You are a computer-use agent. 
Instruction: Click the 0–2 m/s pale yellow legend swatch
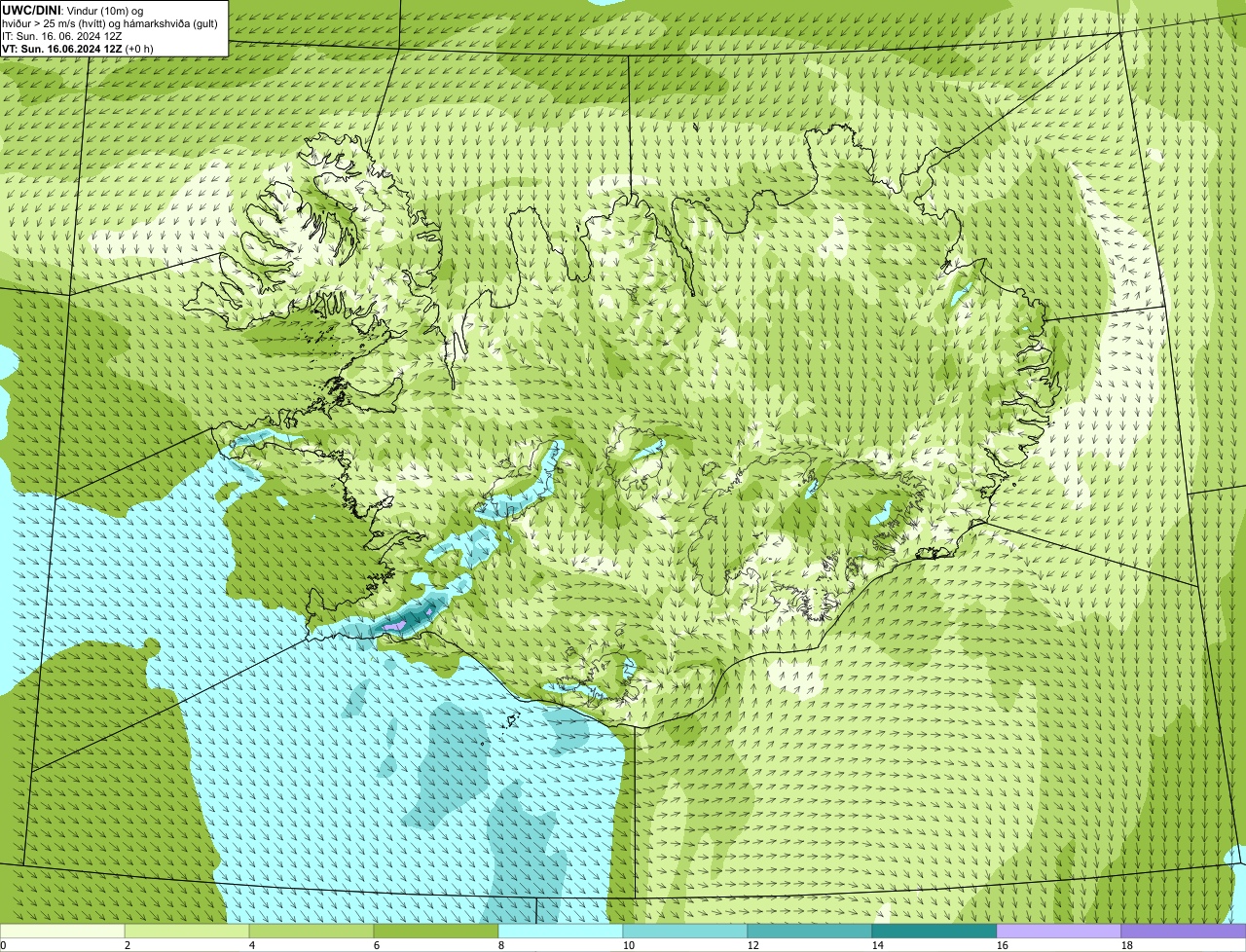[x=62, y=932]
